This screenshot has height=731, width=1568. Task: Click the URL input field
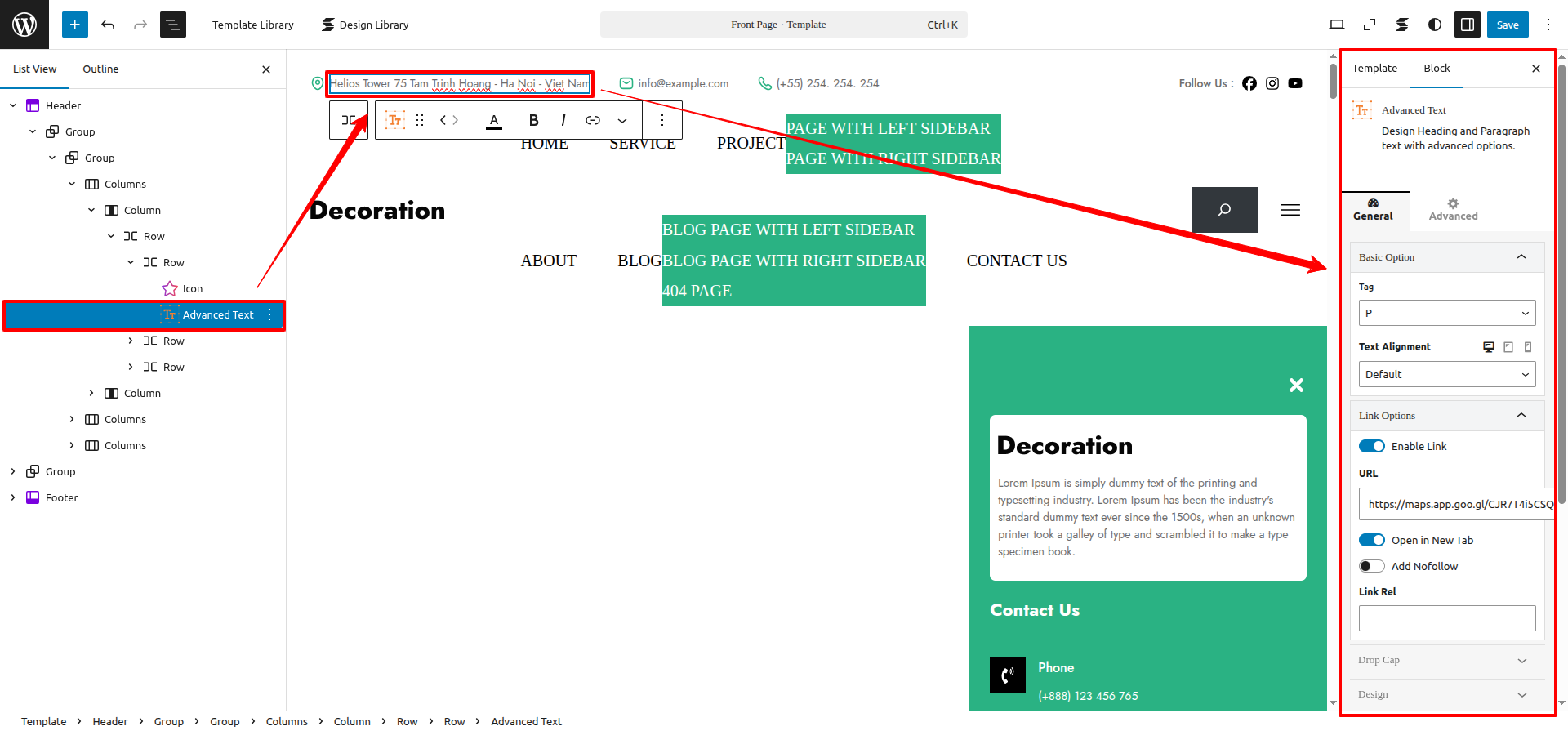[x=1456, y=504]
